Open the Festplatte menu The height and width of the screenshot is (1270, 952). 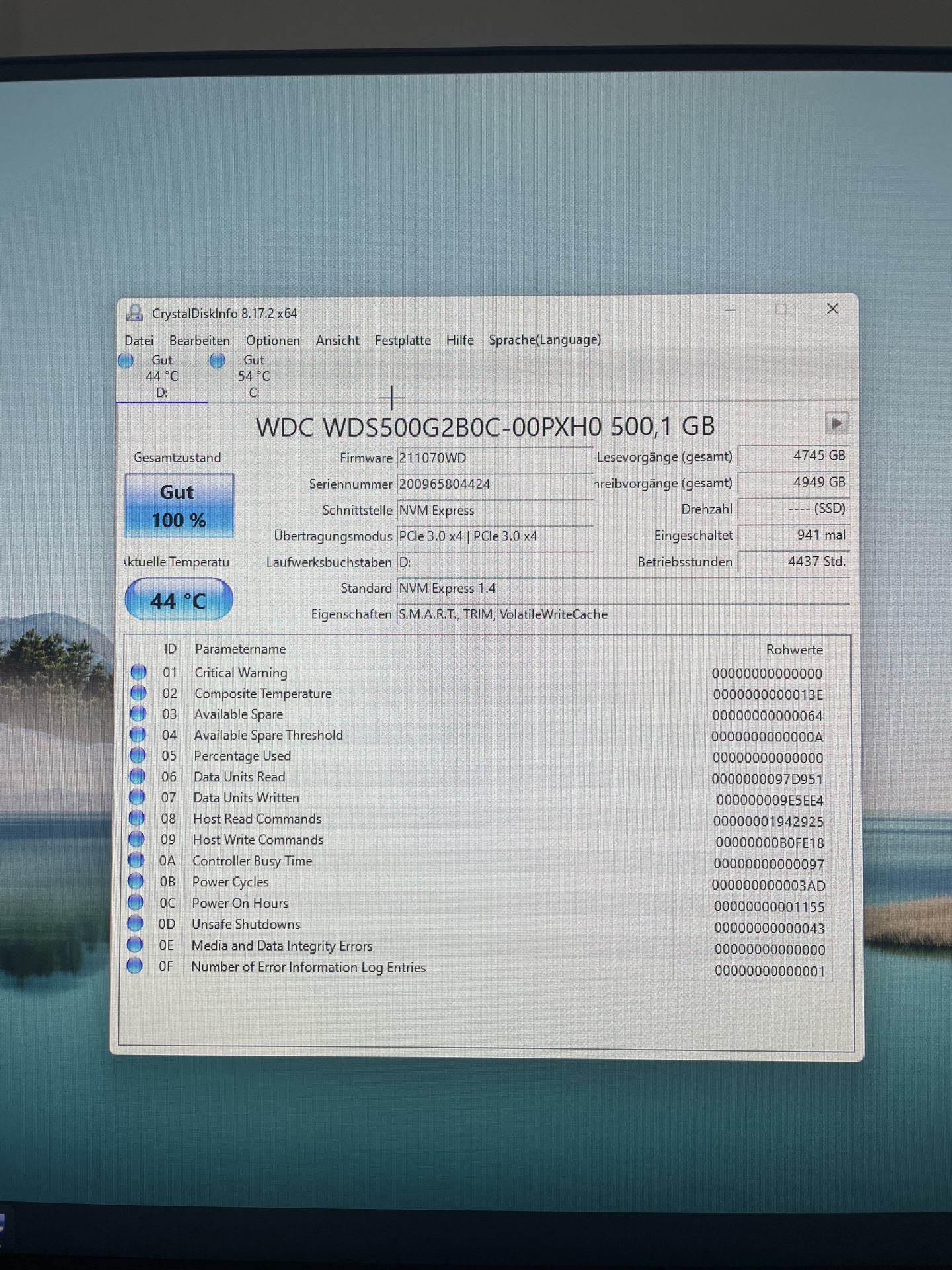click(403, 340)
